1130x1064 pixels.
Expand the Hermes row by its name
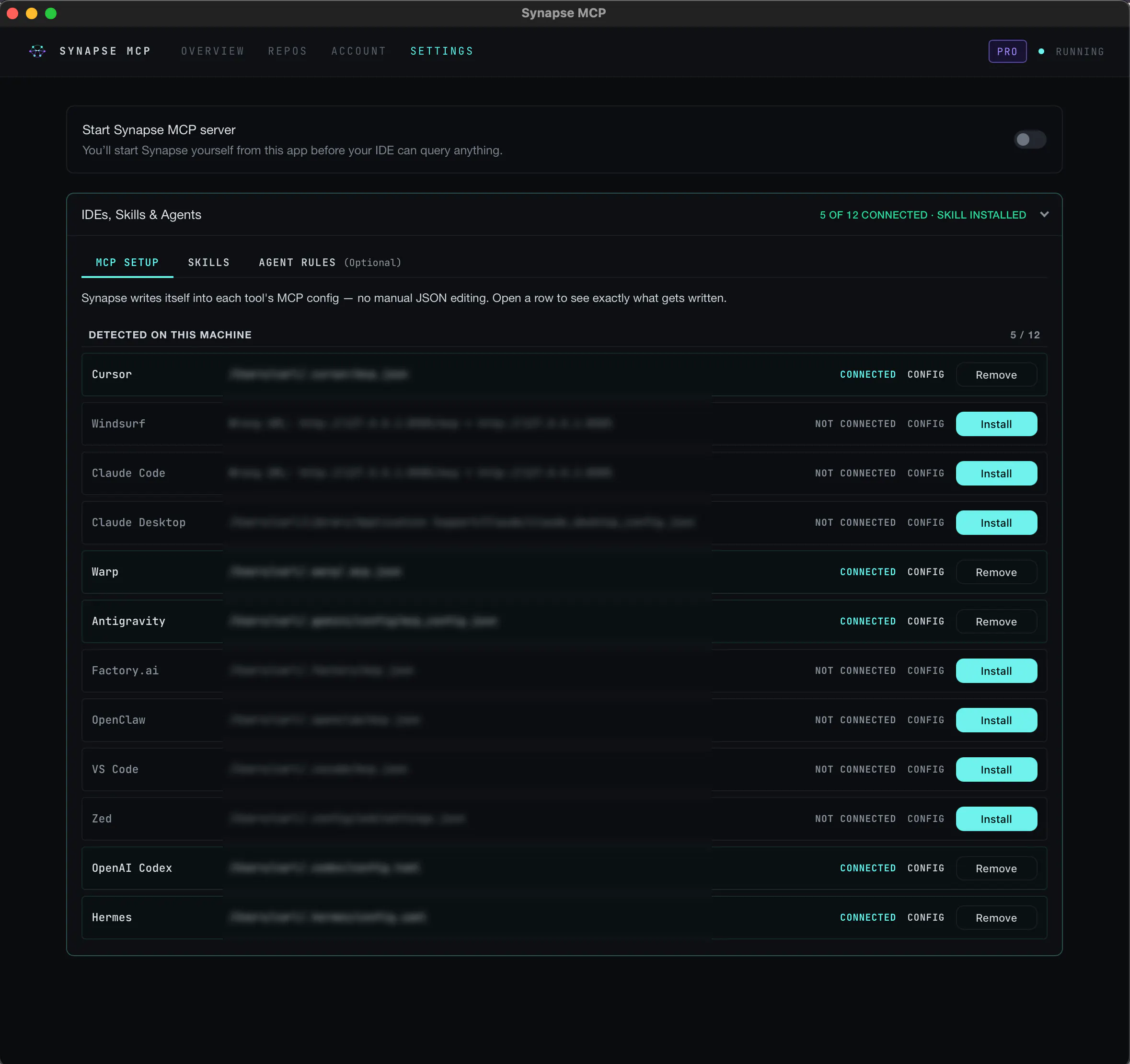click(112, 918)
